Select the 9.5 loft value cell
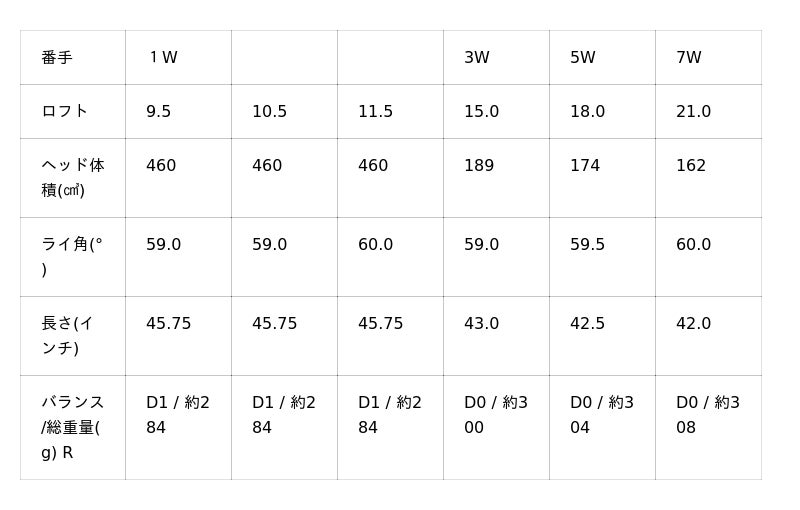800x510 pixels. pos(159,112)
